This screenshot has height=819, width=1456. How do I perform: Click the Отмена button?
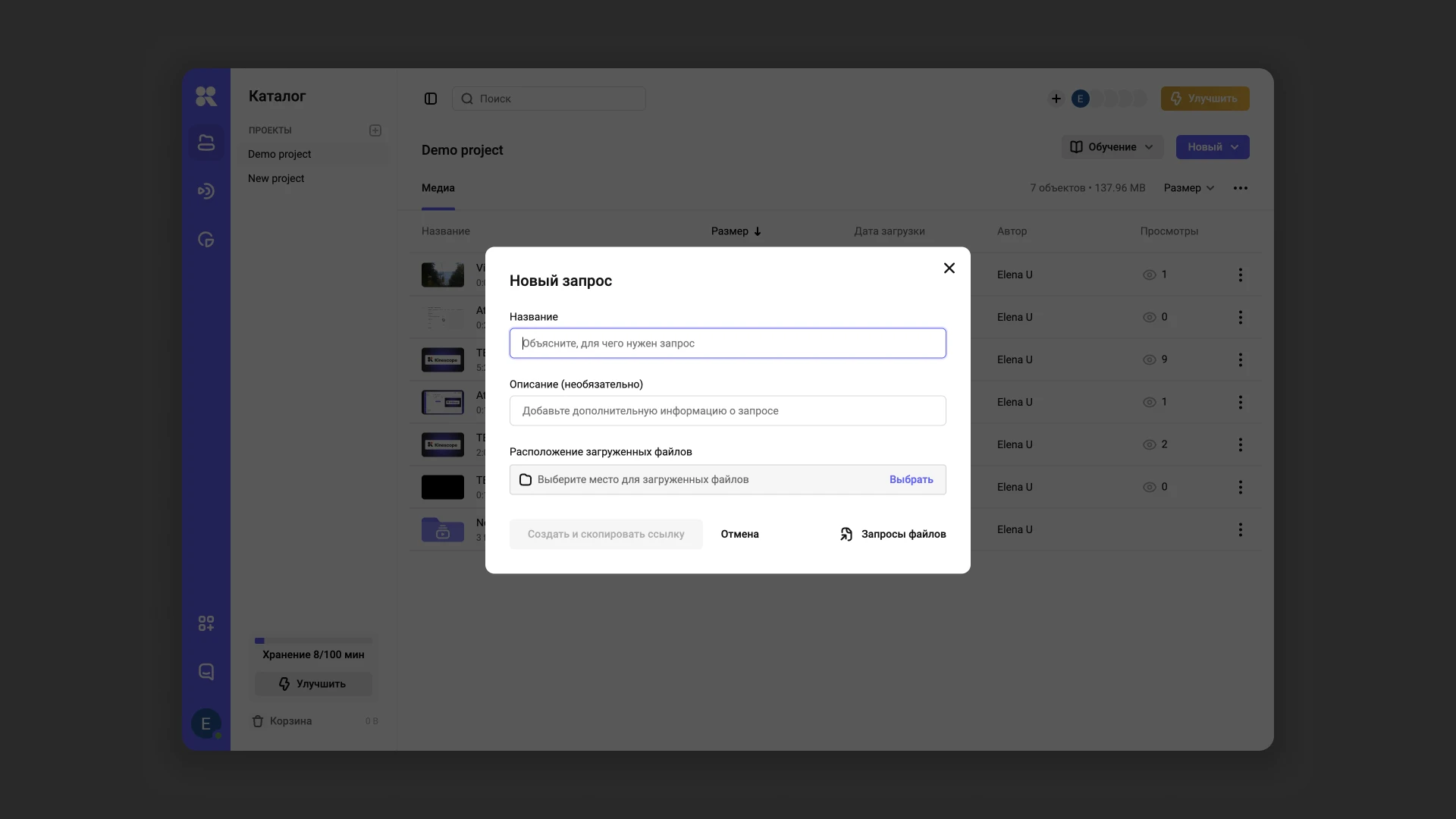739,534
